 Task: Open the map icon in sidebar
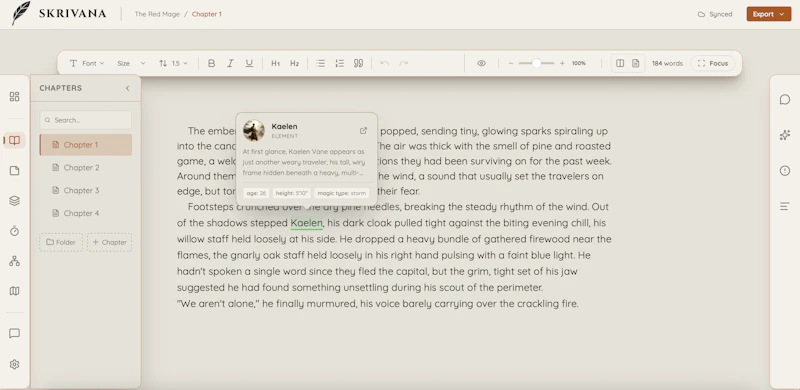pyautogui.click(x=14, y=291)
